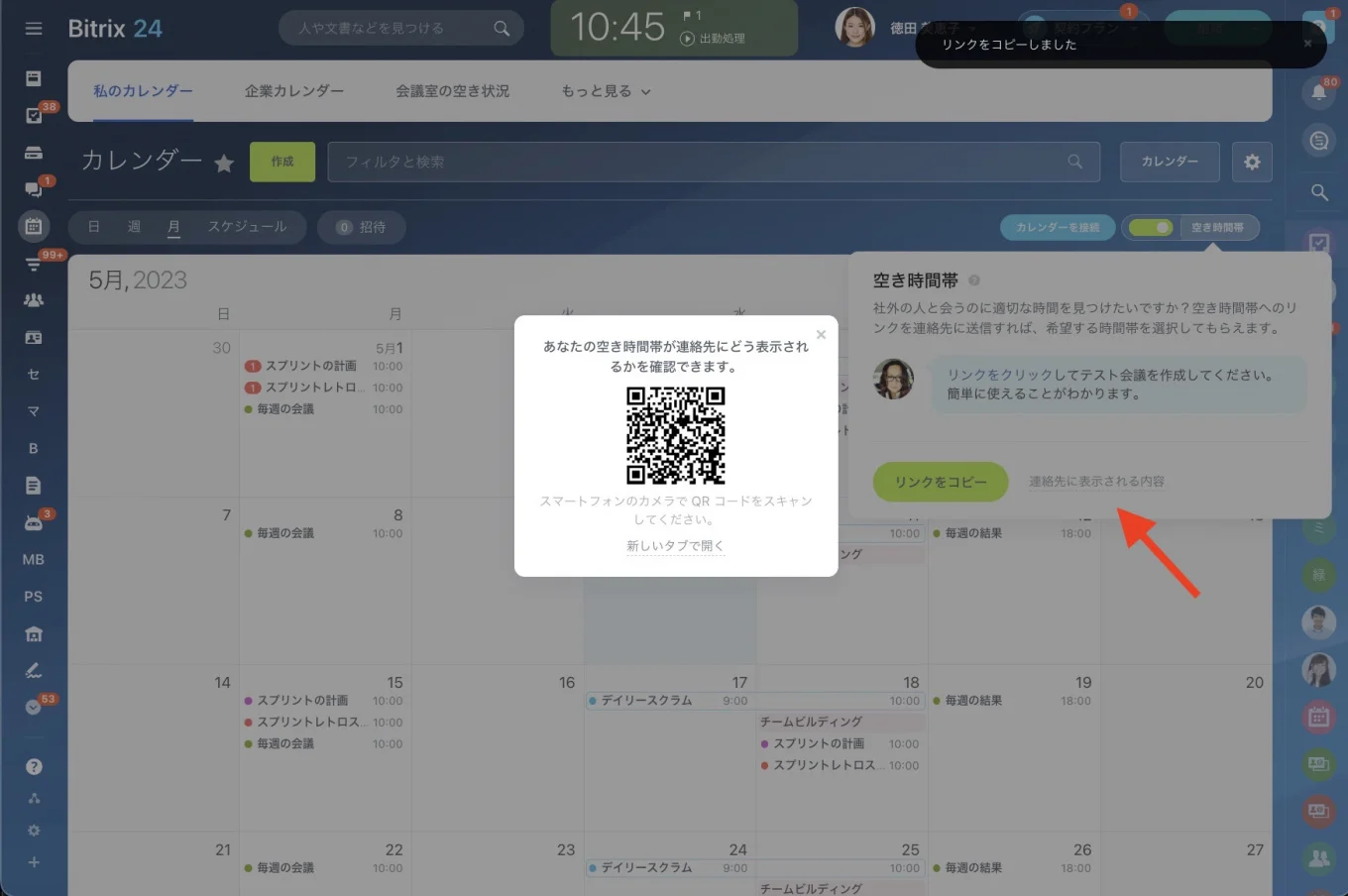Click the help icon beside 空き時間帯 title
This screenshot has width=1348, height=896.
tap(974, 280)
